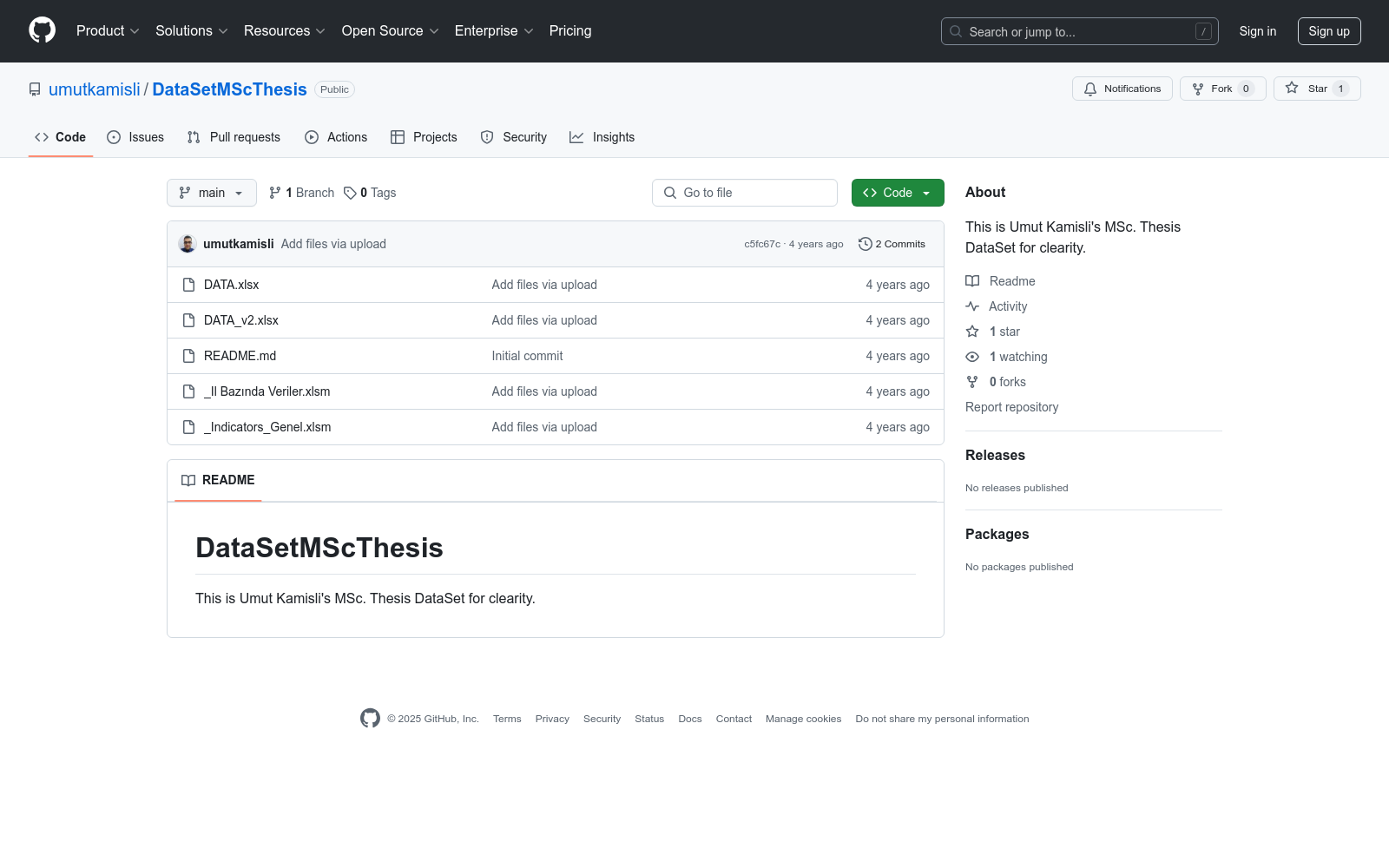The width and height of the screenshot is (1389, 868).
Task: Open the Releases heading link
Action: click(995, 456)
